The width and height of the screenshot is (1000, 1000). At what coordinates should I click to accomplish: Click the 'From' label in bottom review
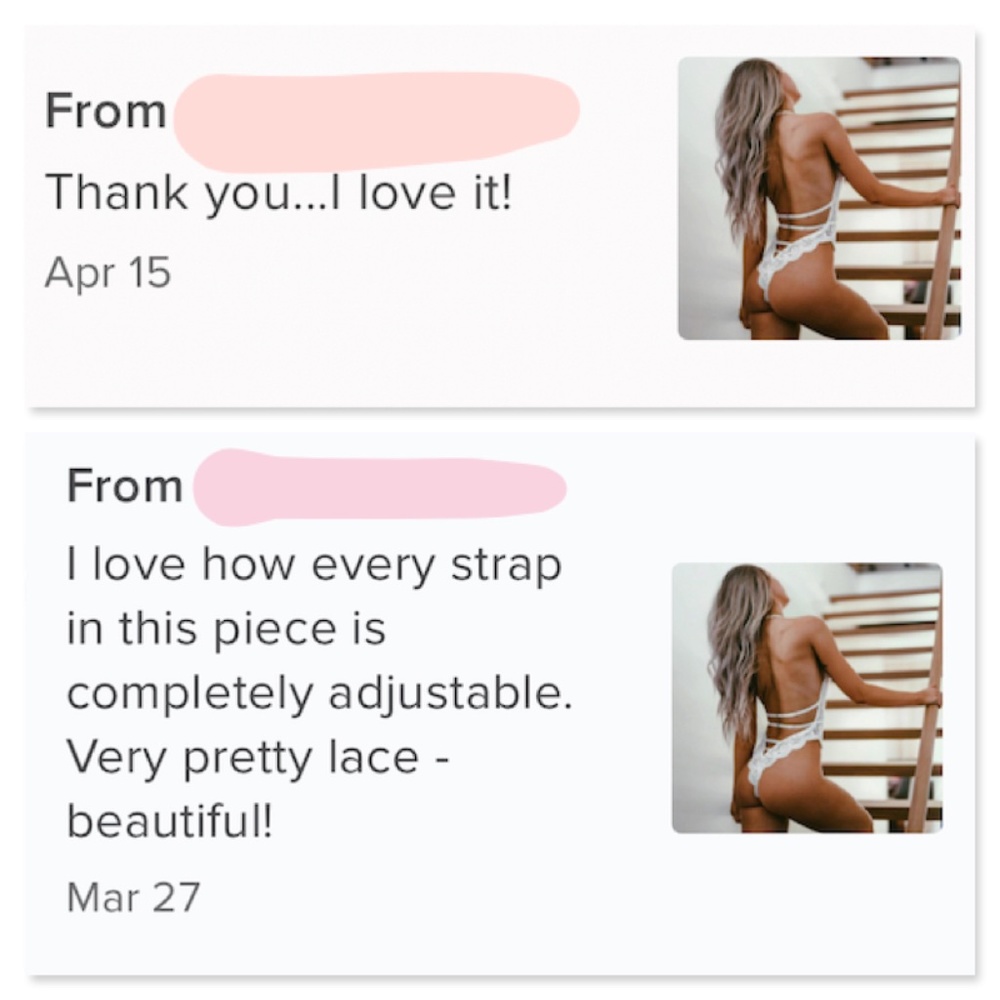125,487
